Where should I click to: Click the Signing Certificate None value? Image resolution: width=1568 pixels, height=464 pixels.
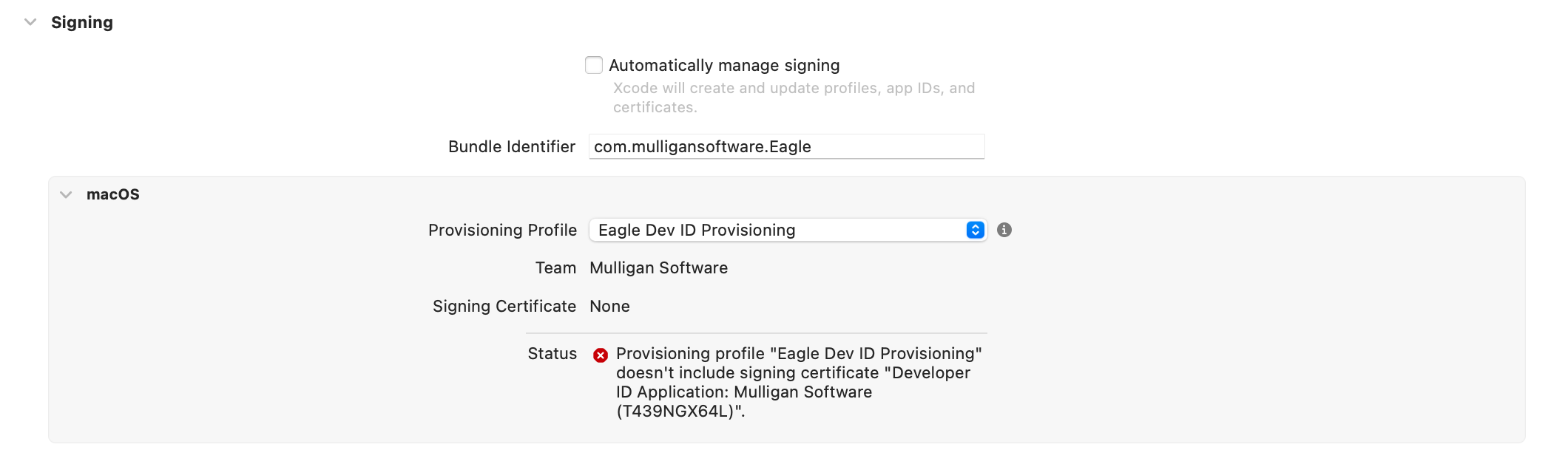pos(609,306)
